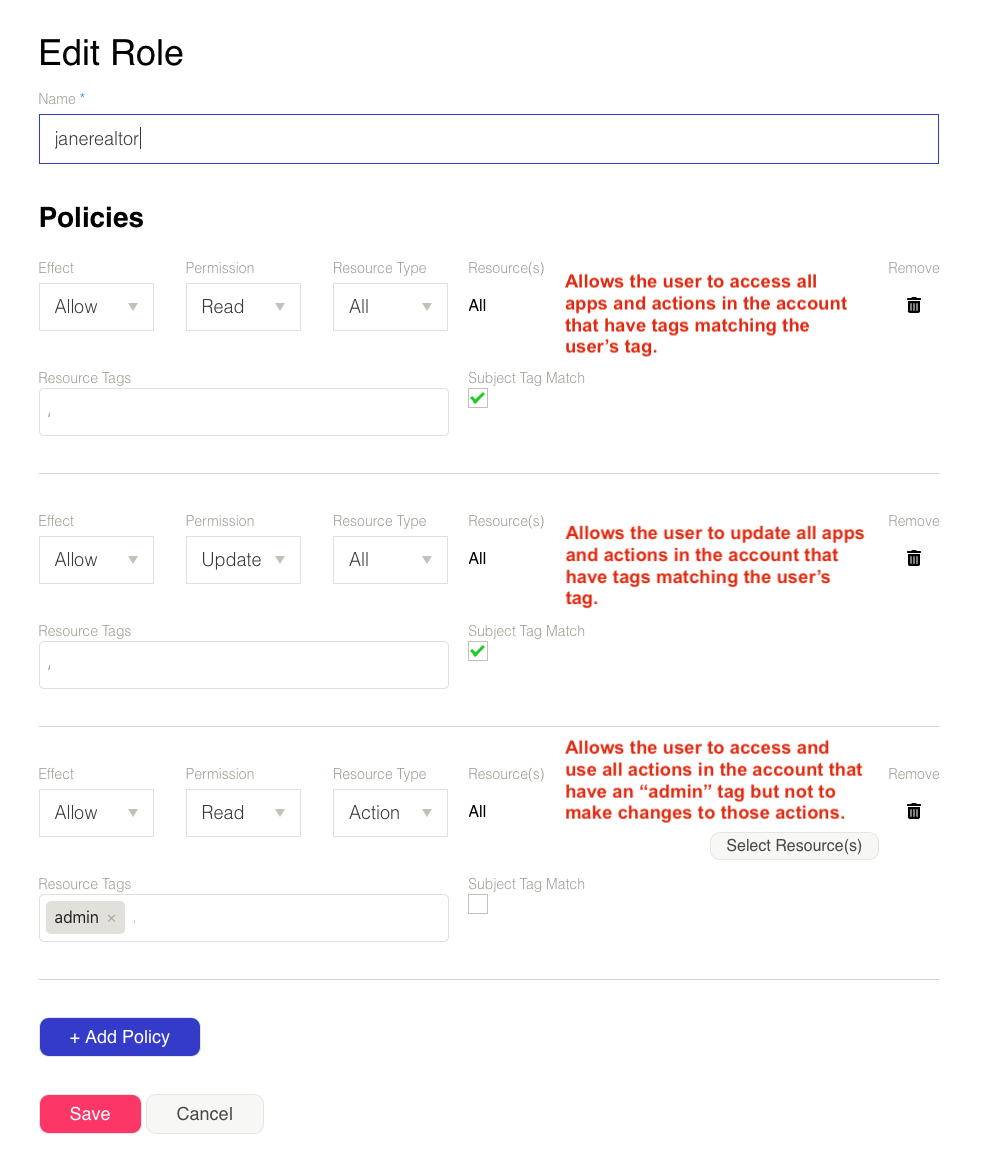Toggle Subject Tag Match for Update policy
The image size is (983, 1162).
(x=478, y=652)
